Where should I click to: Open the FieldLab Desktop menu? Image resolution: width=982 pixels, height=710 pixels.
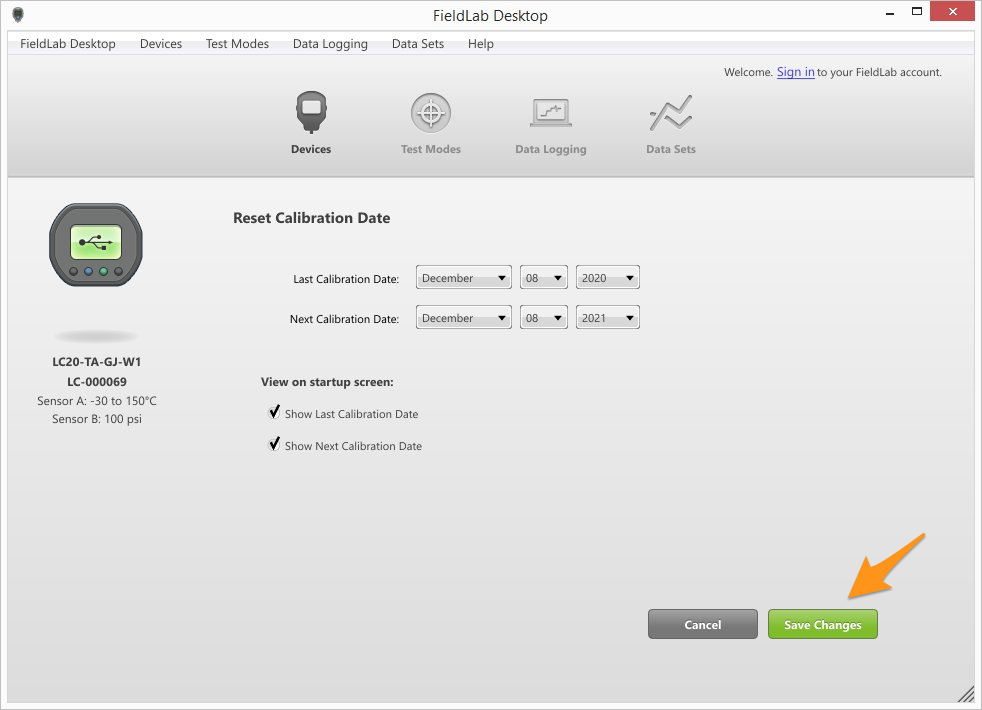pyautogui.click(x=68, y=44)
